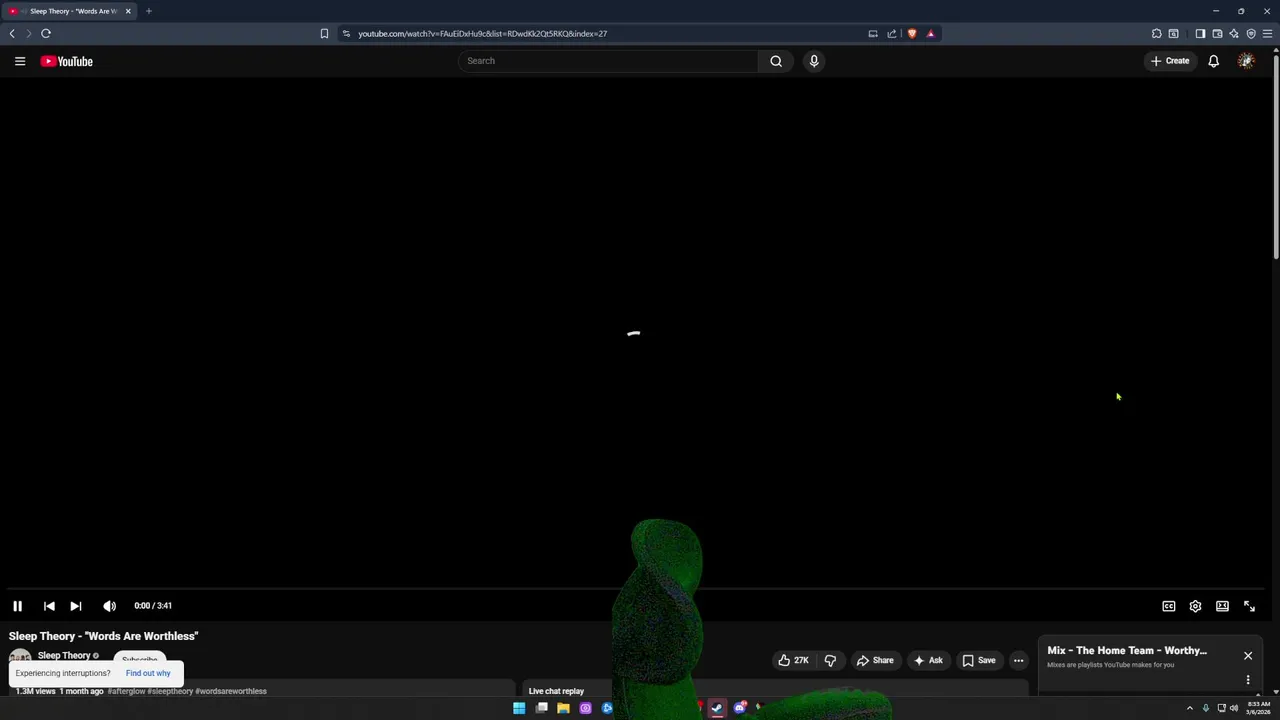Open Brave Shields lion icon
Screen dimensions: 1280x720
(x=912, y=33)
